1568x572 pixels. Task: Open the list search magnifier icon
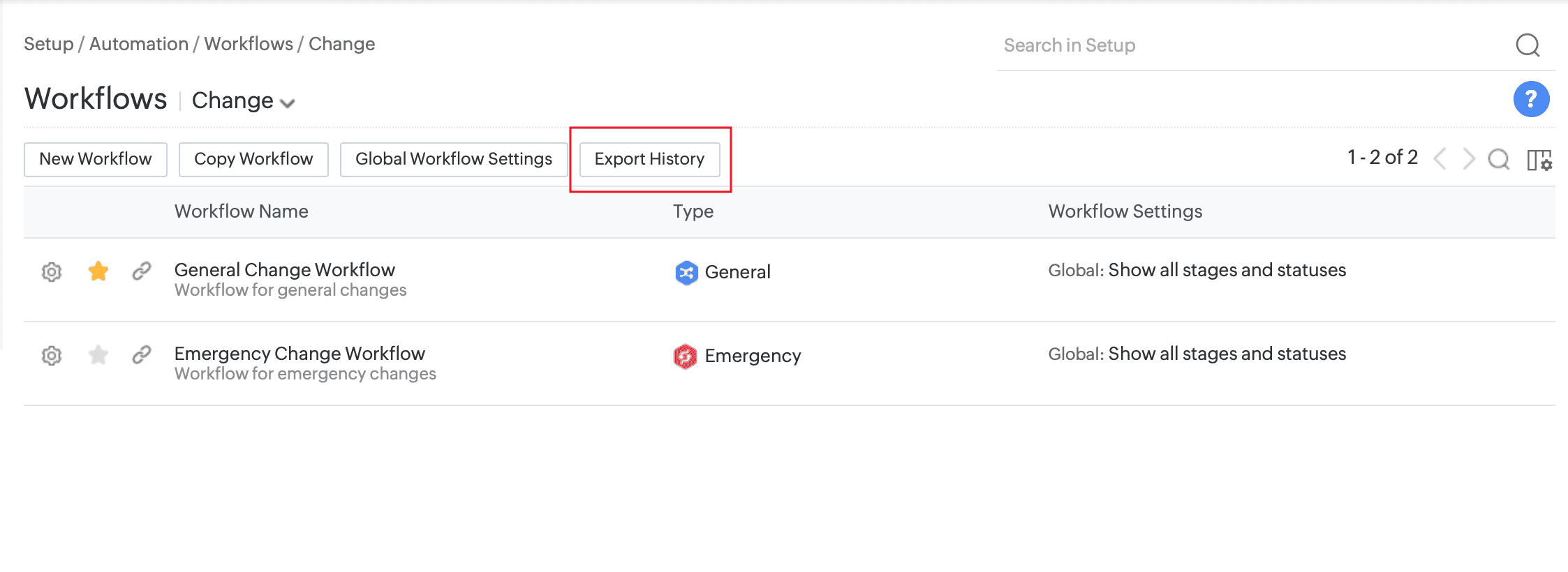tap(1498, 159)
